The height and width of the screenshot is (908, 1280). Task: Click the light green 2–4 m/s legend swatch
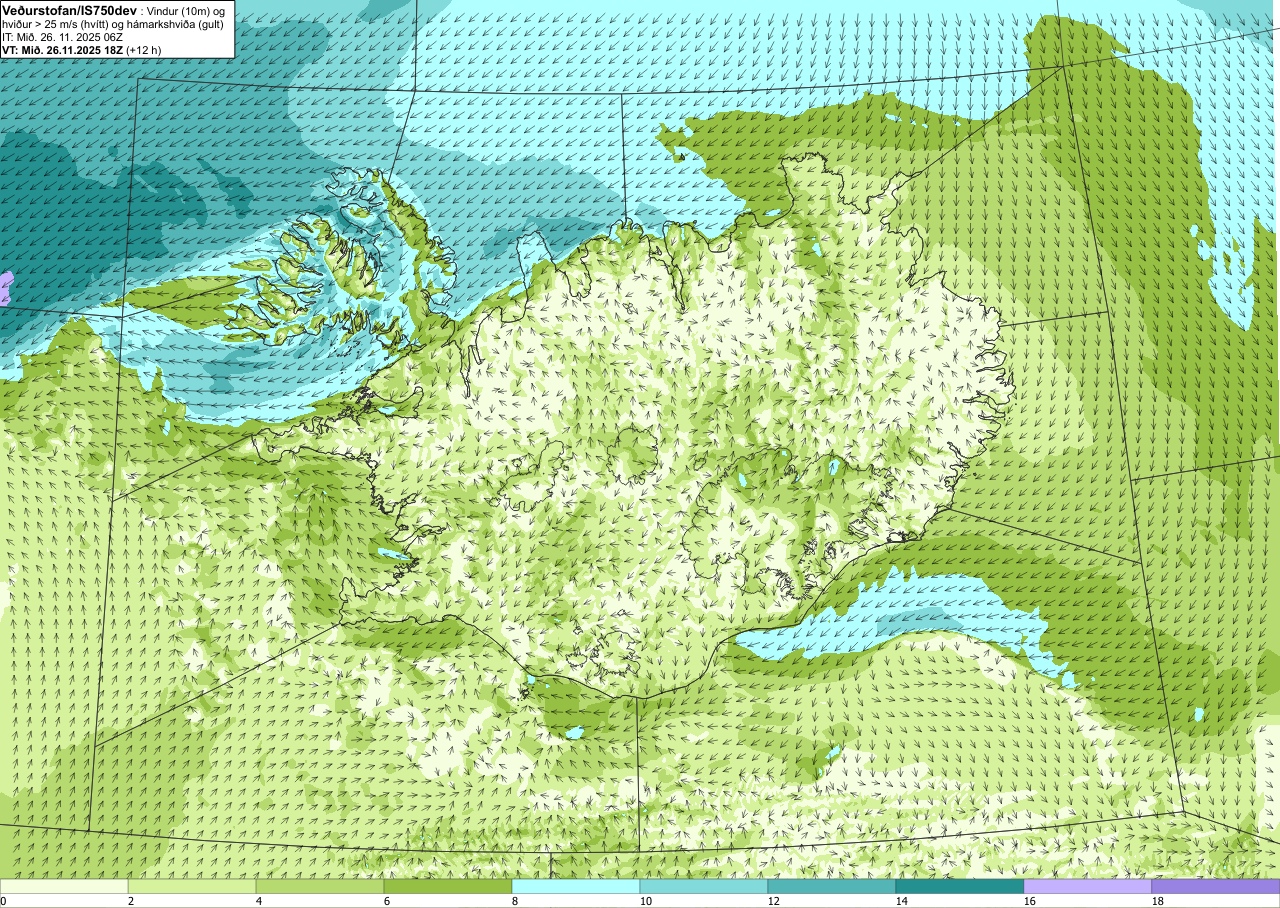click(x=192, y=886)
